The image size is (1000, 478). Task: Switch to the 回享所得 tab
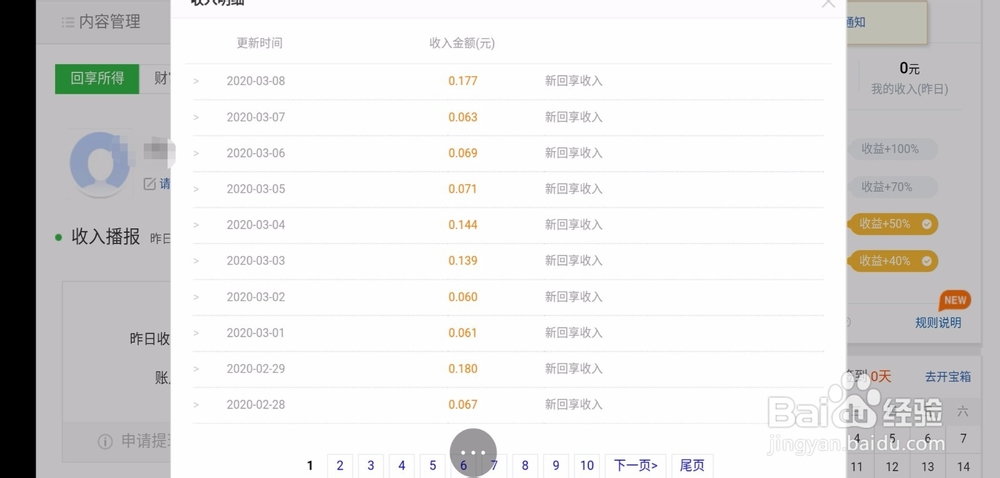tap(97, 78)
